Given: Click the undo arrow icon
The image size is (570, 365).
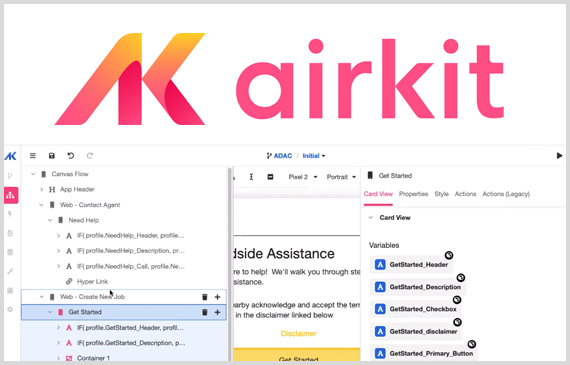Looking at the screenshot, I should coord(71,156).
